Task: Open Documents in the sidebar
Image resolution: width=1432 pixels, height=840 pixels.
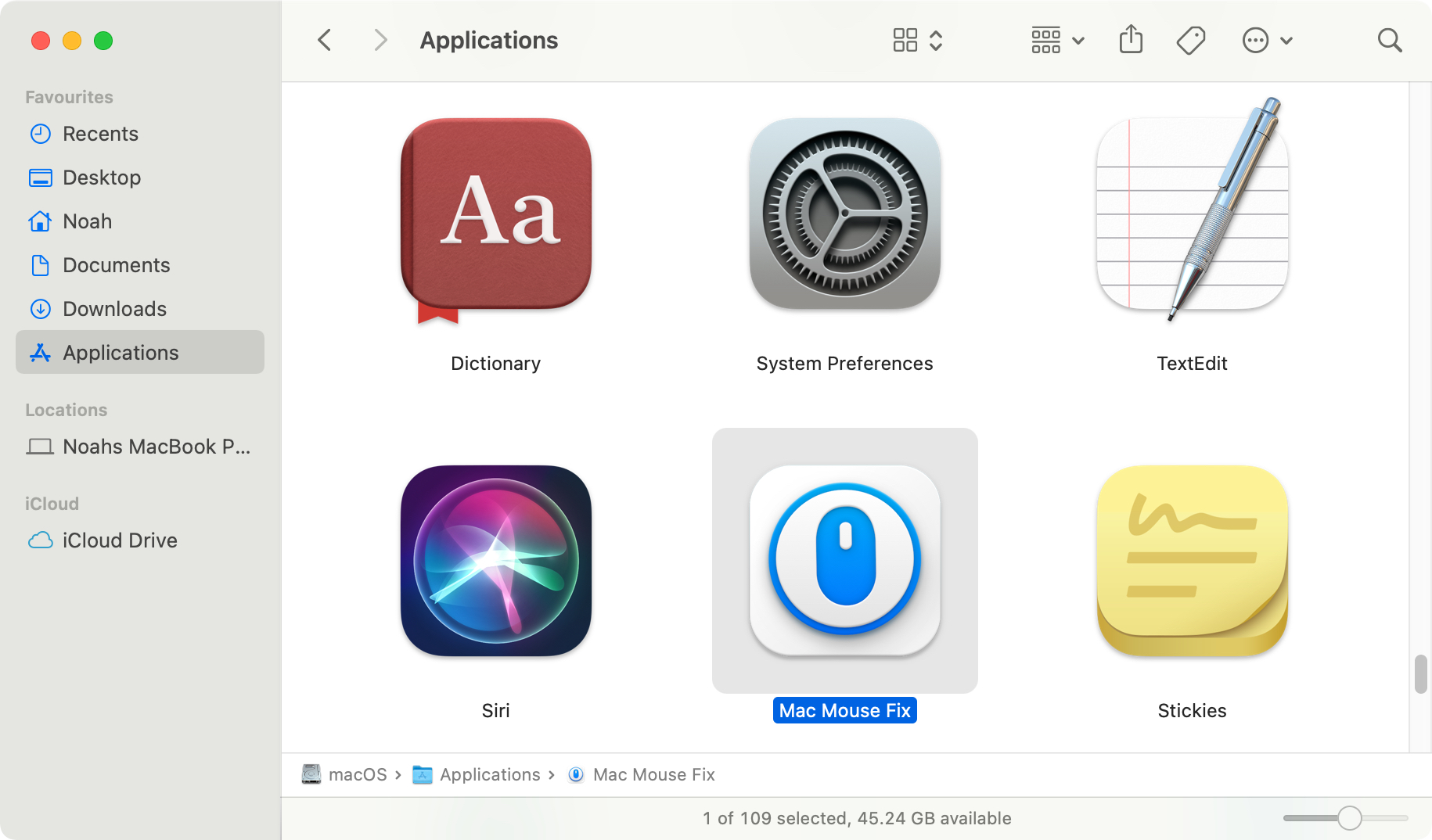Action: [140, 265]
